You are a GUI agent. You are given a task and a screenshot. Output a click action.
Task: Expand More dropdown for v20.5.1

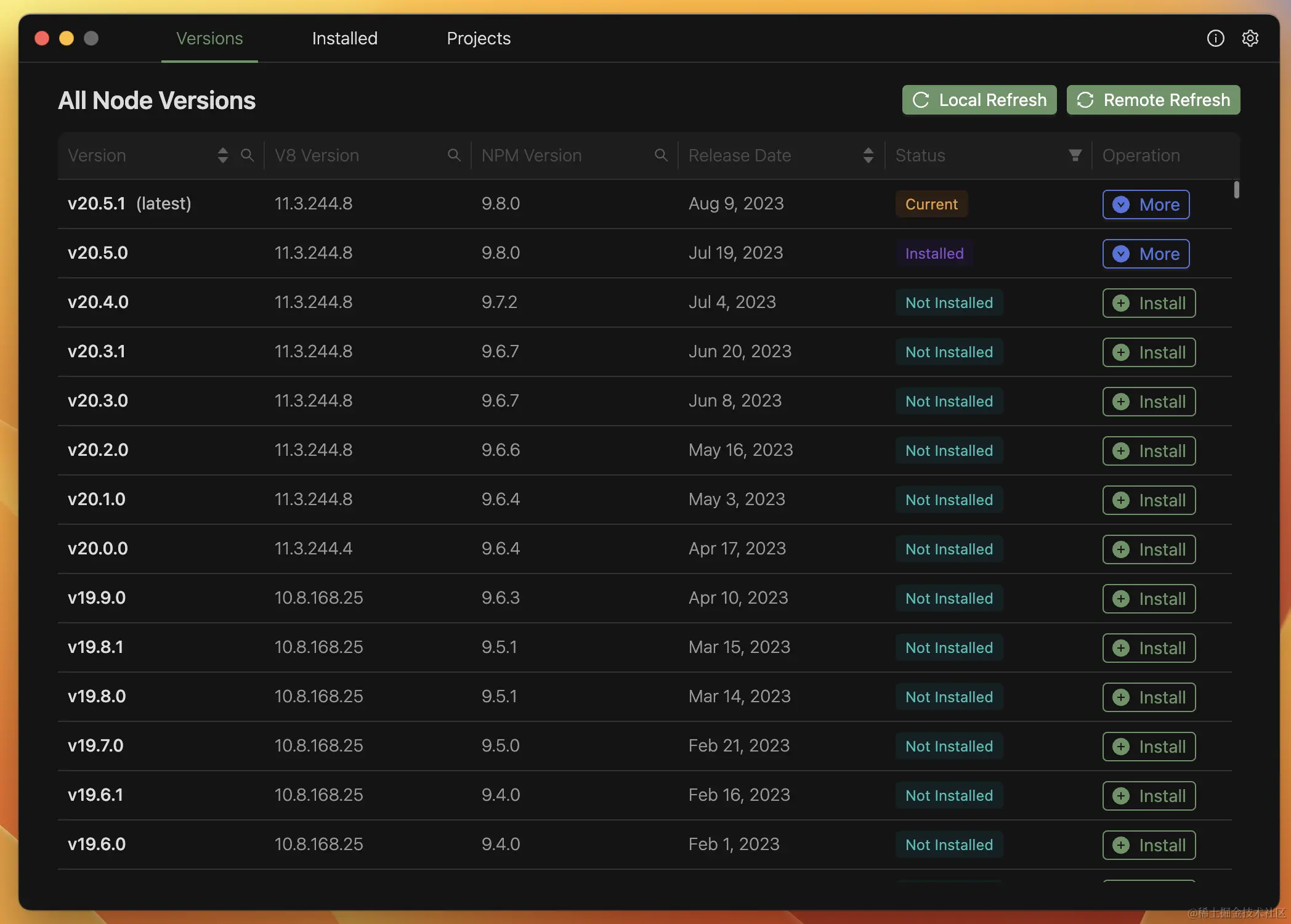(x=1146, y=205)
